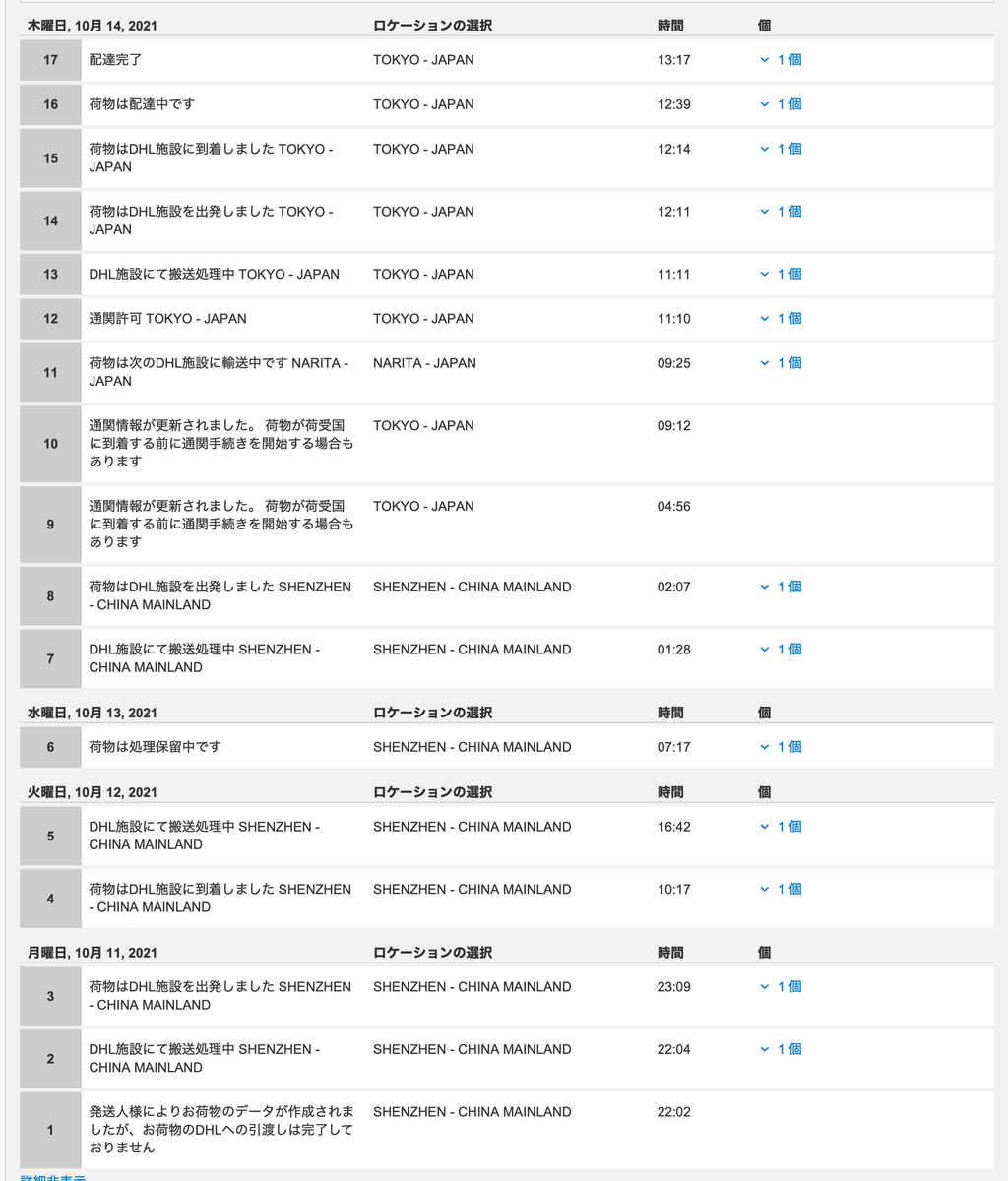
Task: Click the step number 10 cell
Action: tap(50, 444)
